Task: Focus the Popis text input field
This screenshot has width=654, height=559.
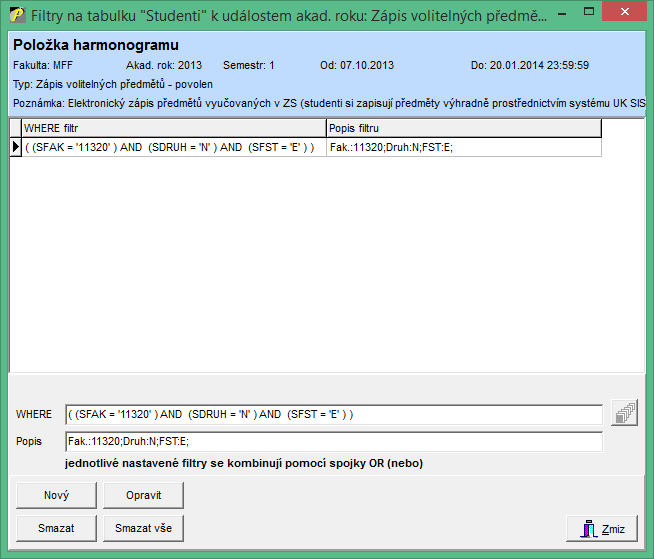Action: 333,441
